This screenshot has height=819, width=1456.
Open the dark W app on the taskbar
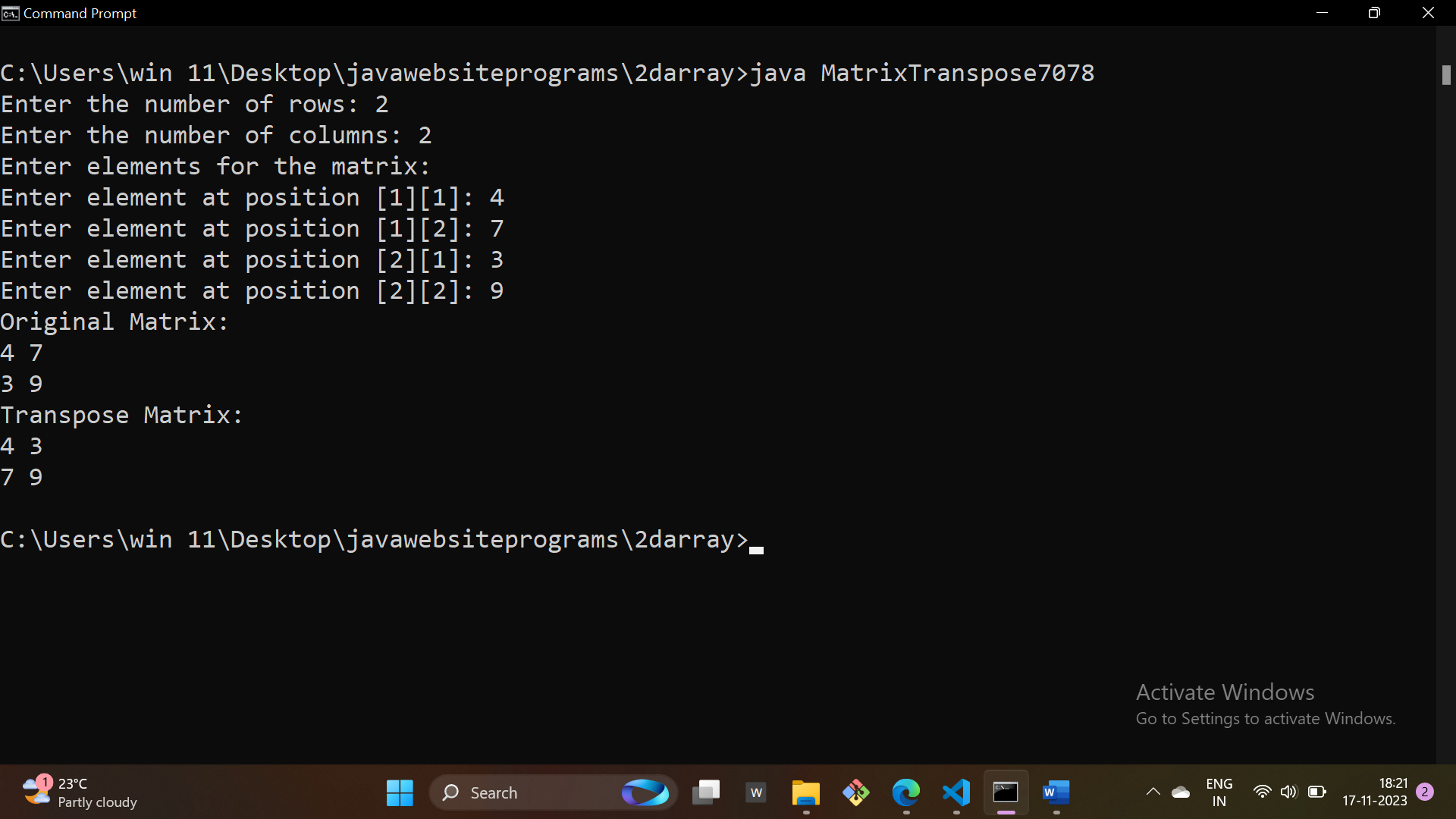[x=756, y=792]
